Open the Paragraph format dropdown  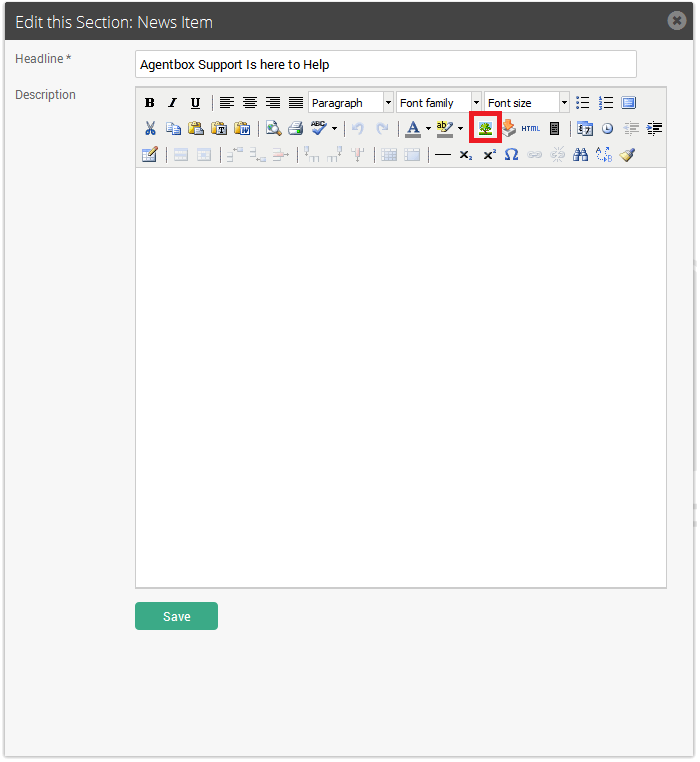pyautogui.click(x=350, y=103)
